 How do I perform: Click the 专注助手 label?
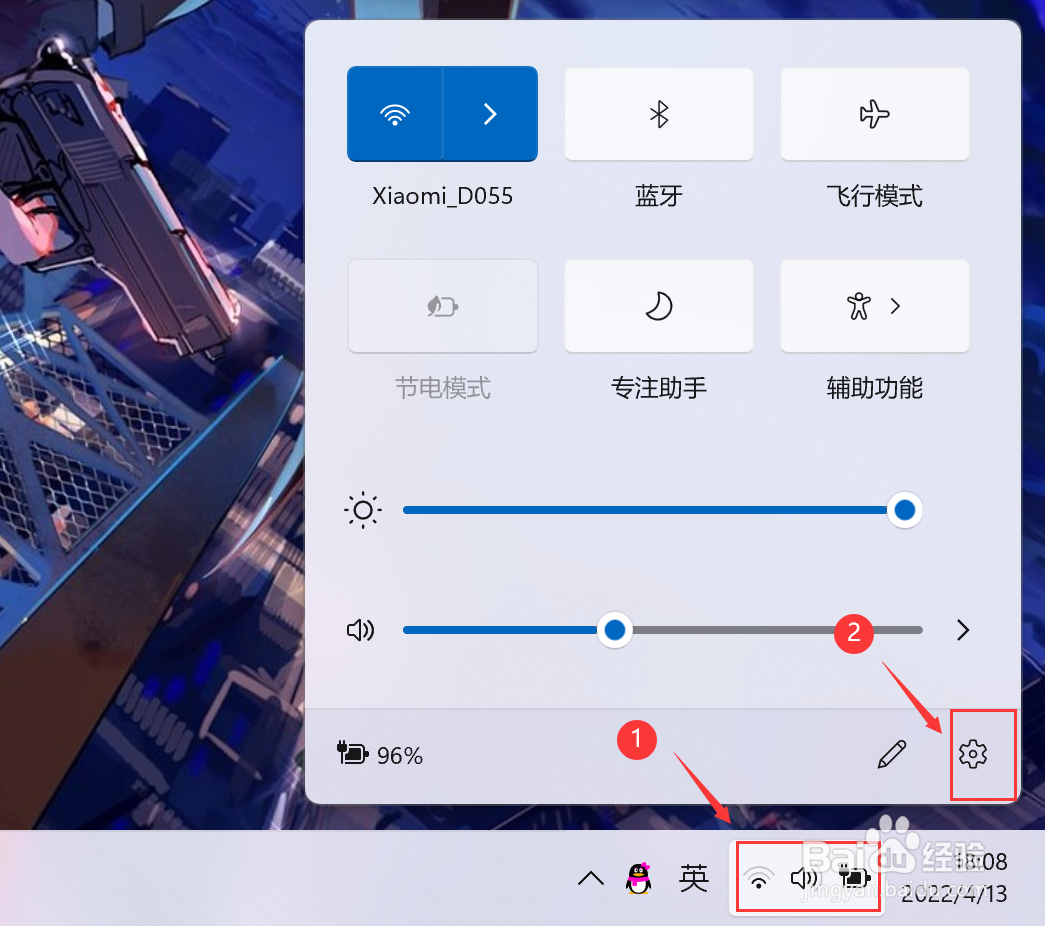[658, 387]
